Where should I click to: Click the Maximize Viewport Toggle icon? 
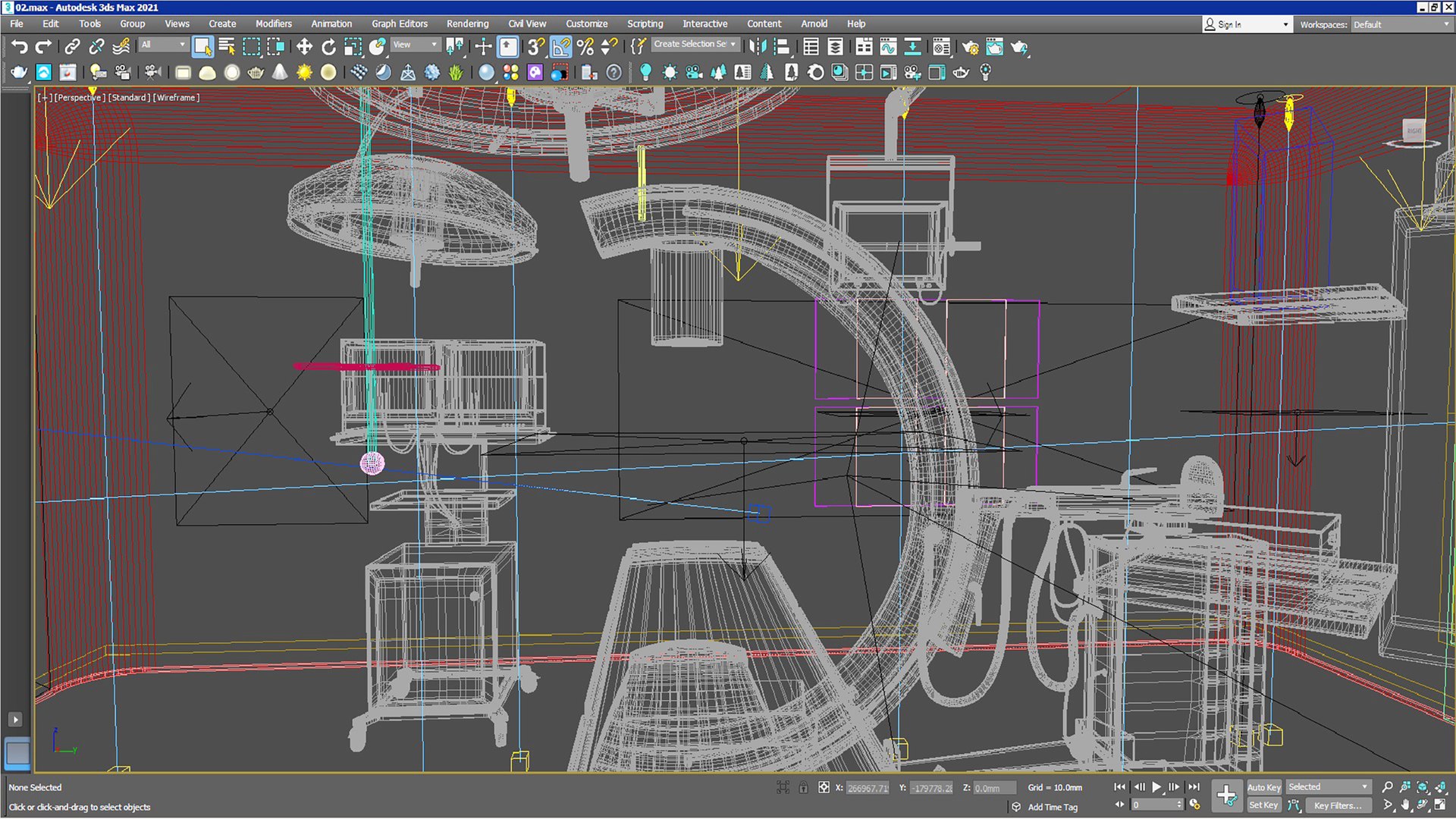pyautogui.click(x=1441, y=805)
